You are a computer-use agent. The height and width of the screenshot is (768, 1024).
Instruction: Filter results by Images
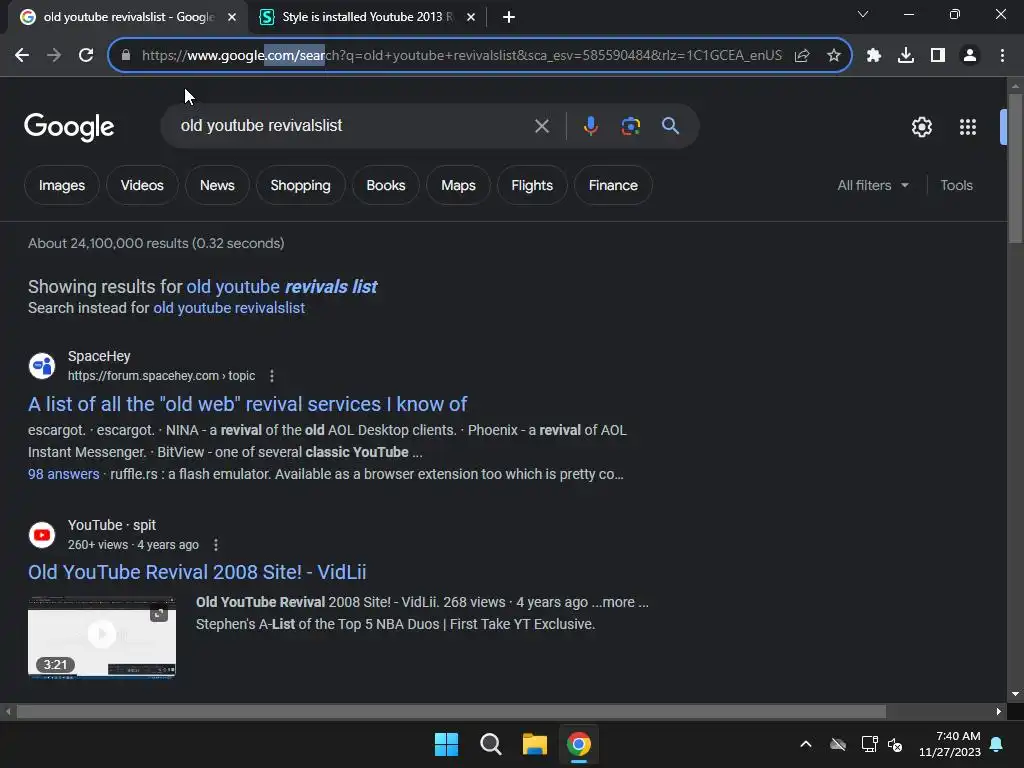pyautogui.click(x=61, y=185)
